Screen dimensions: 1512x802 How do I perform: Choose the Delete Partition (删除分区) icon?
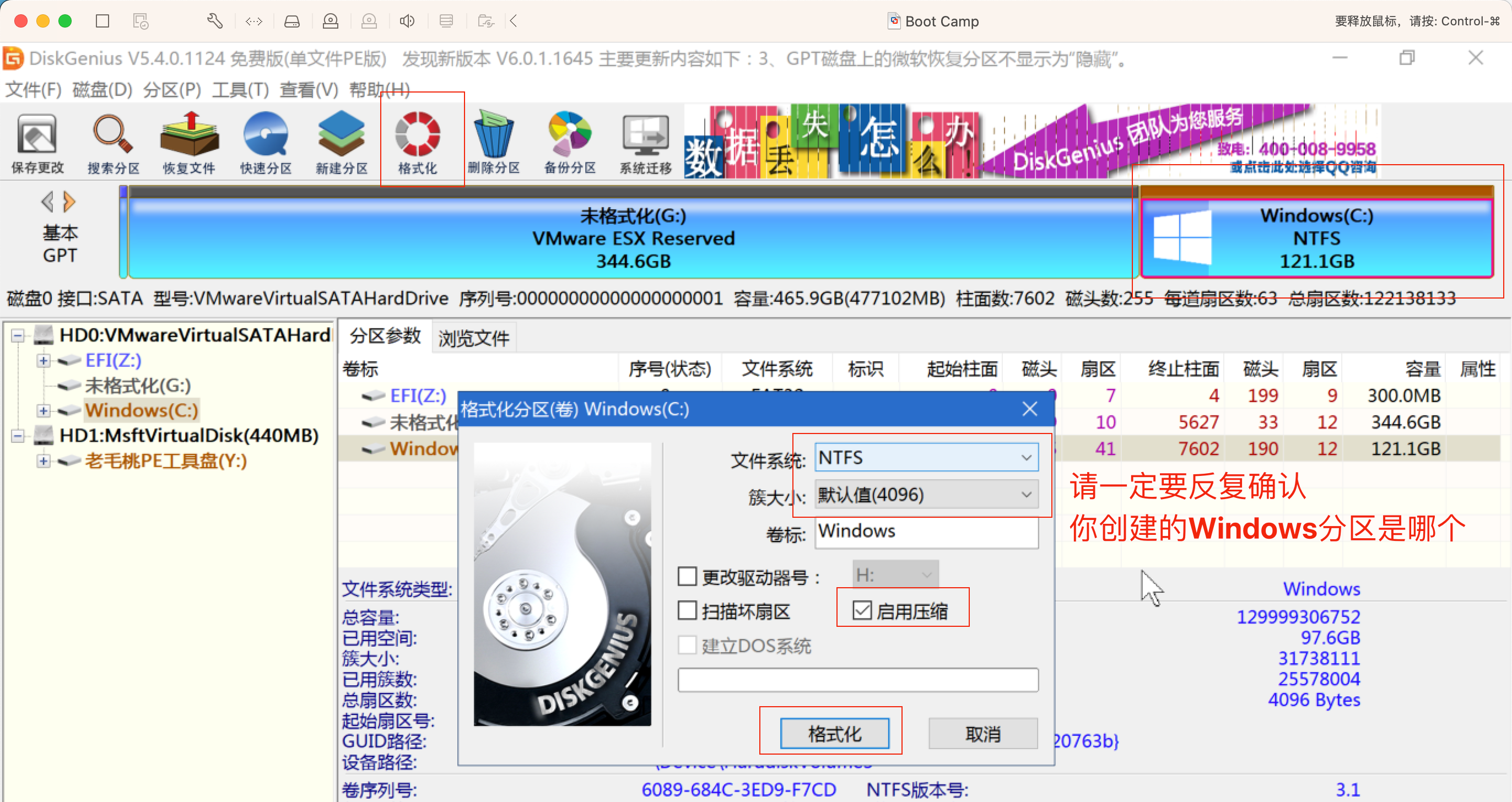(x=494, y=143)
